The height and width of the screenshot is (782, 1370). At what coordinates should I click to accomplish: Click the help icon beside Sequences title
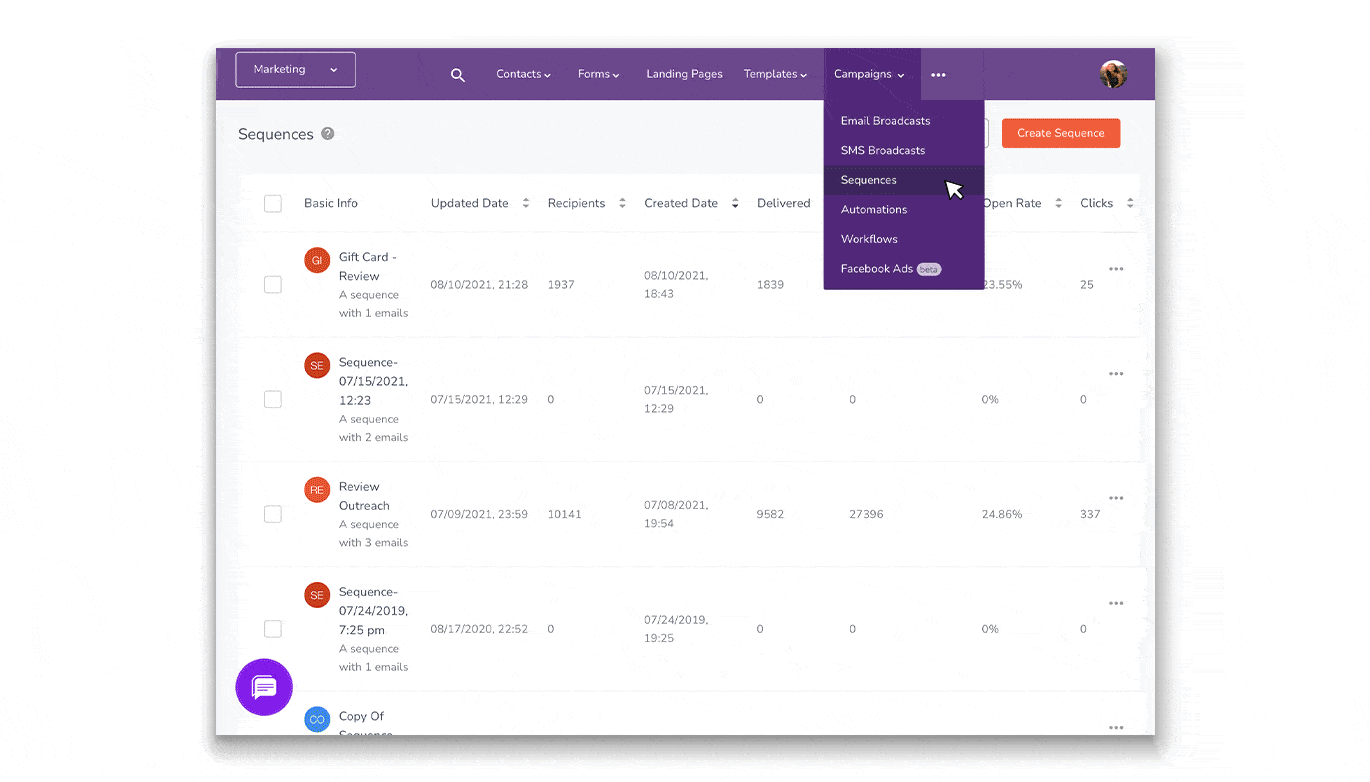coord(327,134)
